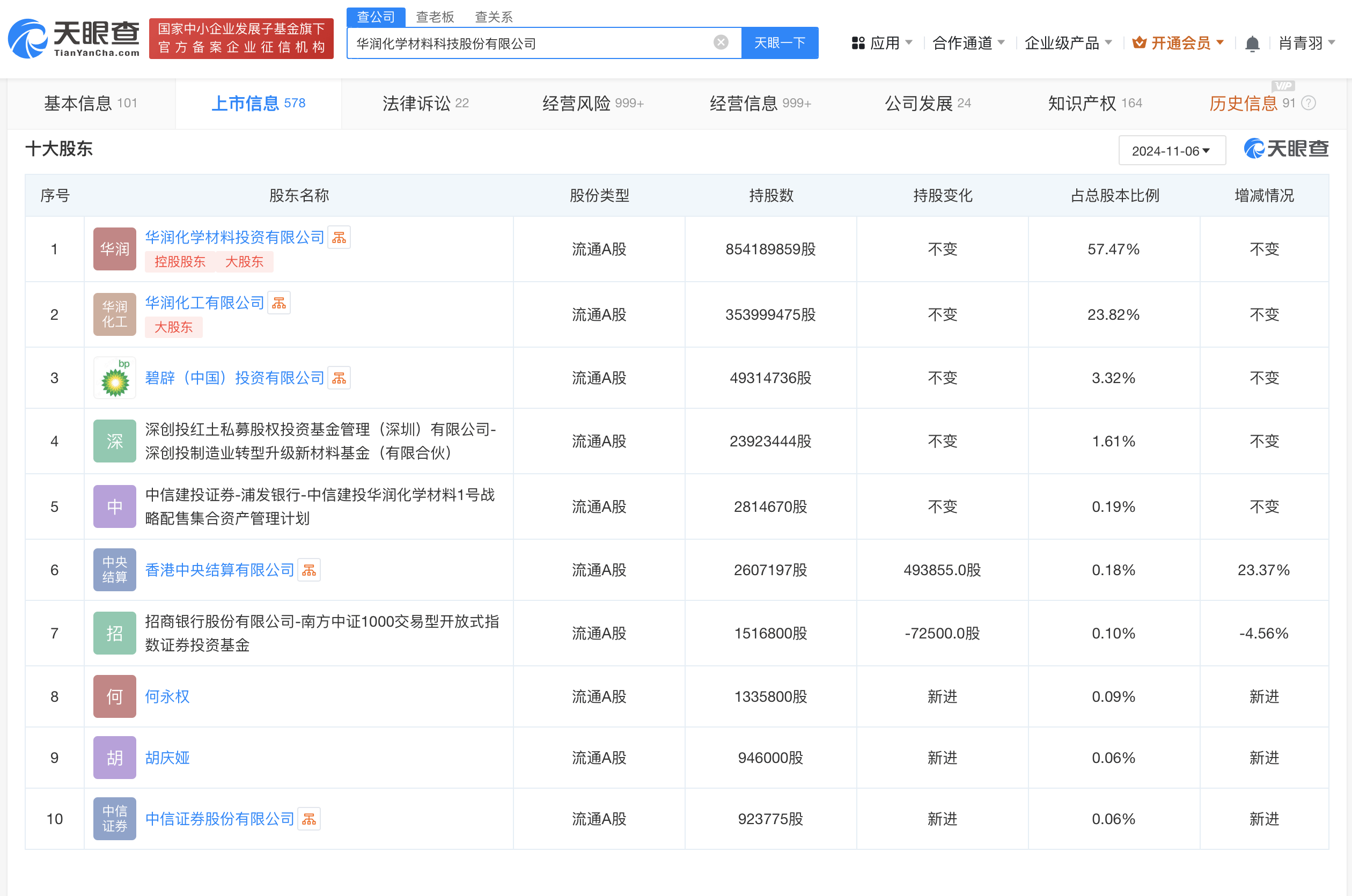Viewport: 1352px width, 896px height.
Task: Select the 查公司 search tab
Action: (x=376, y=17)
